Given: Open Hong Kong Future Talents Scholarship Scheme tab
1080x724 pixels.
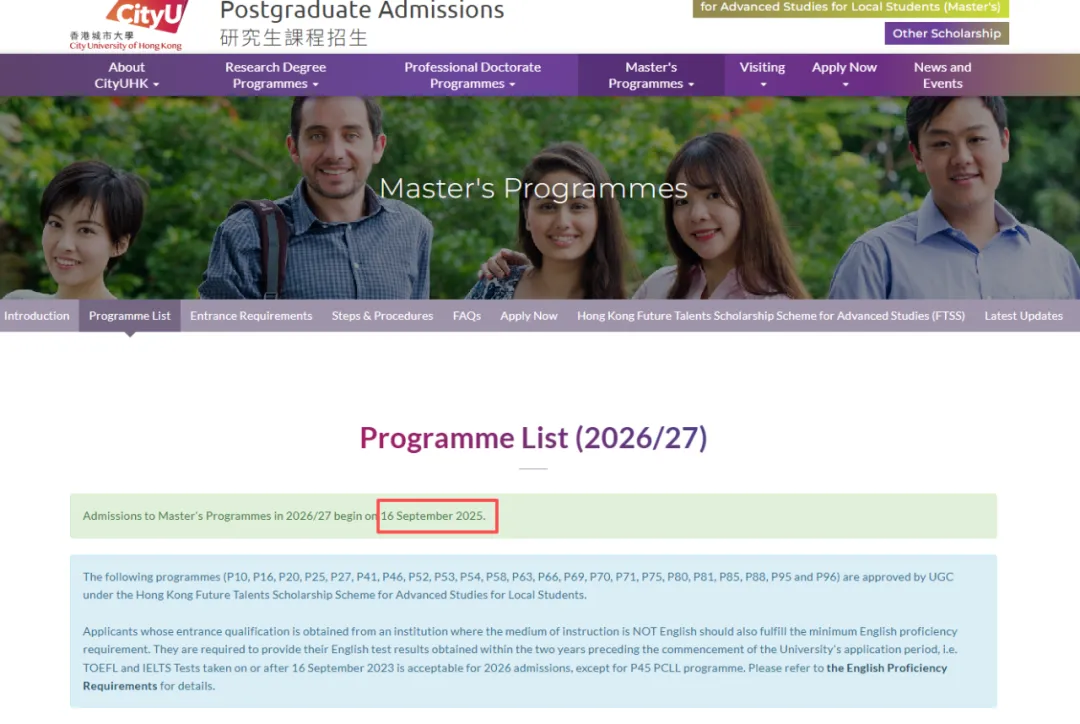Looking at the screenshot, I should (770, 316).
